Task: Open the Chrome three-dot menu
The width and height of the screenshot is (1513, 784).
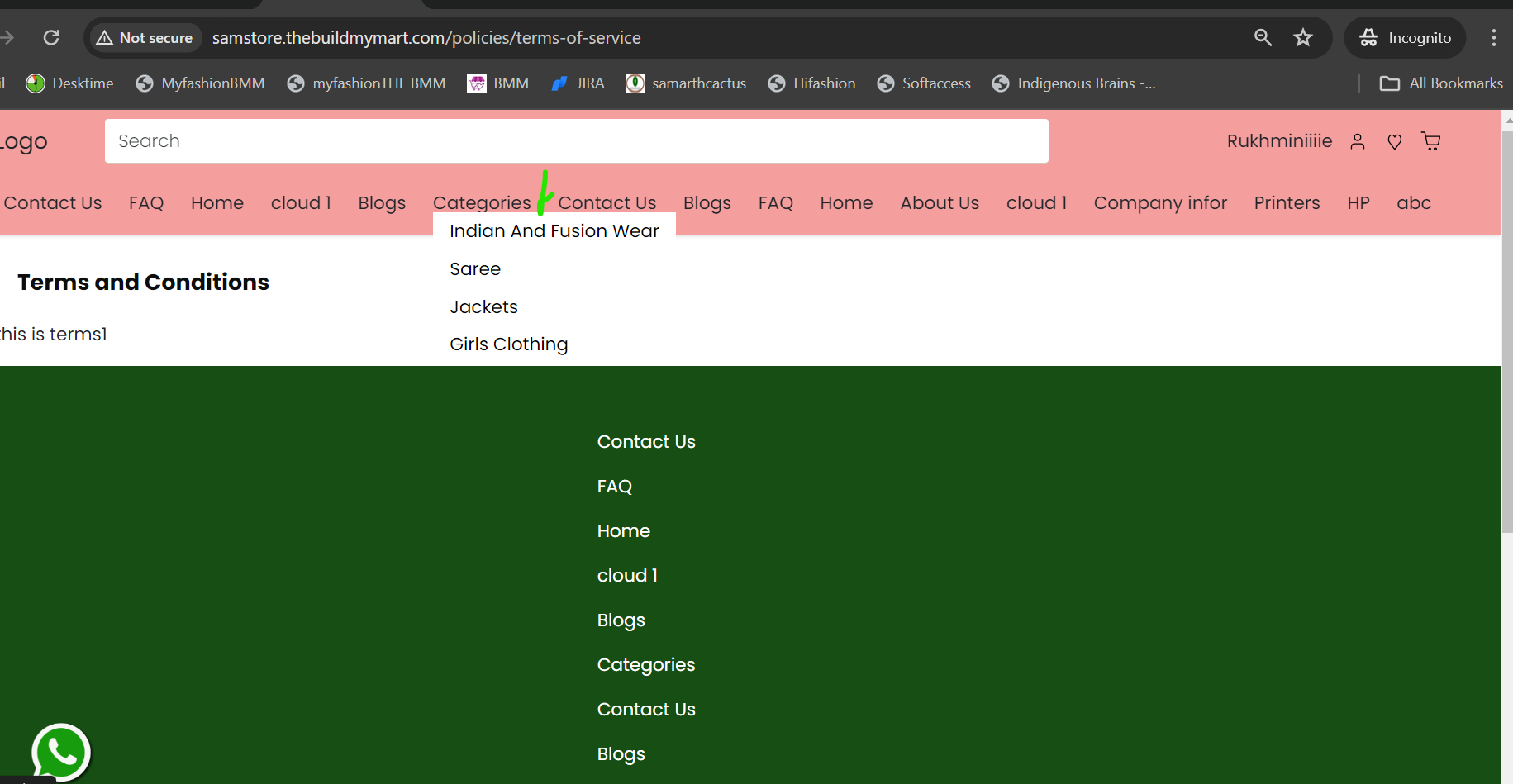Action: coord(1493,37)
